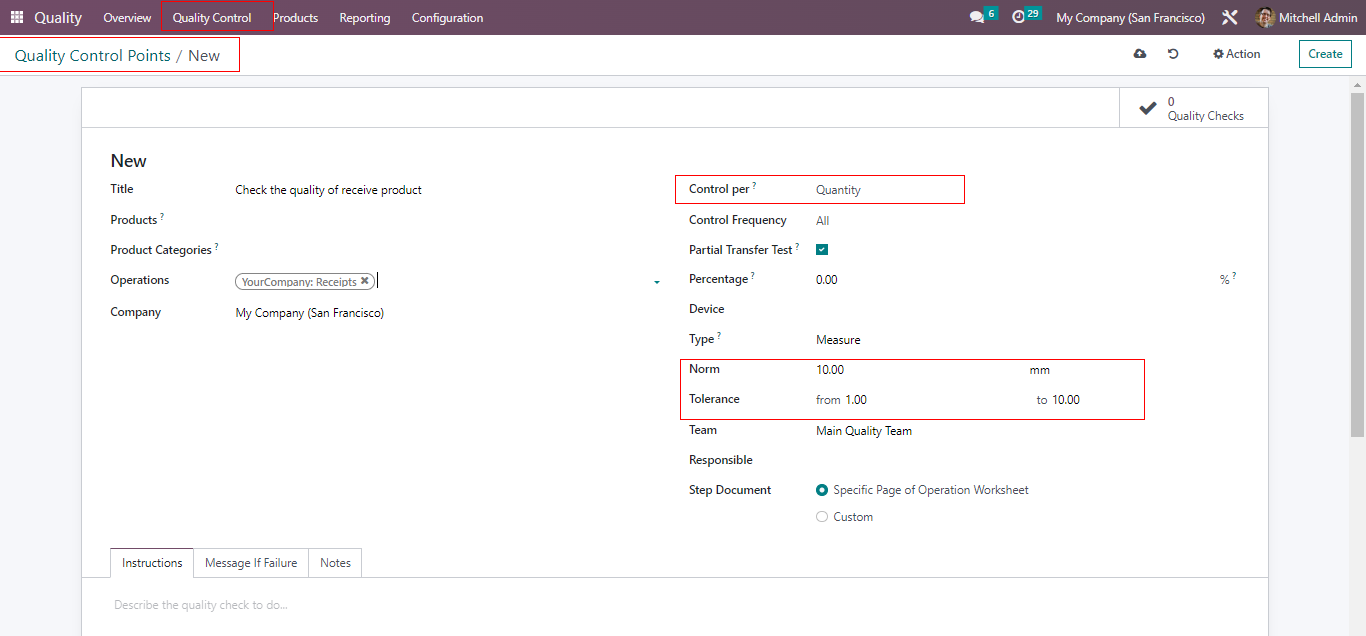Screen dimensions: 1366x636
Task: Click the Norm value field
Action: coord(900,370)
